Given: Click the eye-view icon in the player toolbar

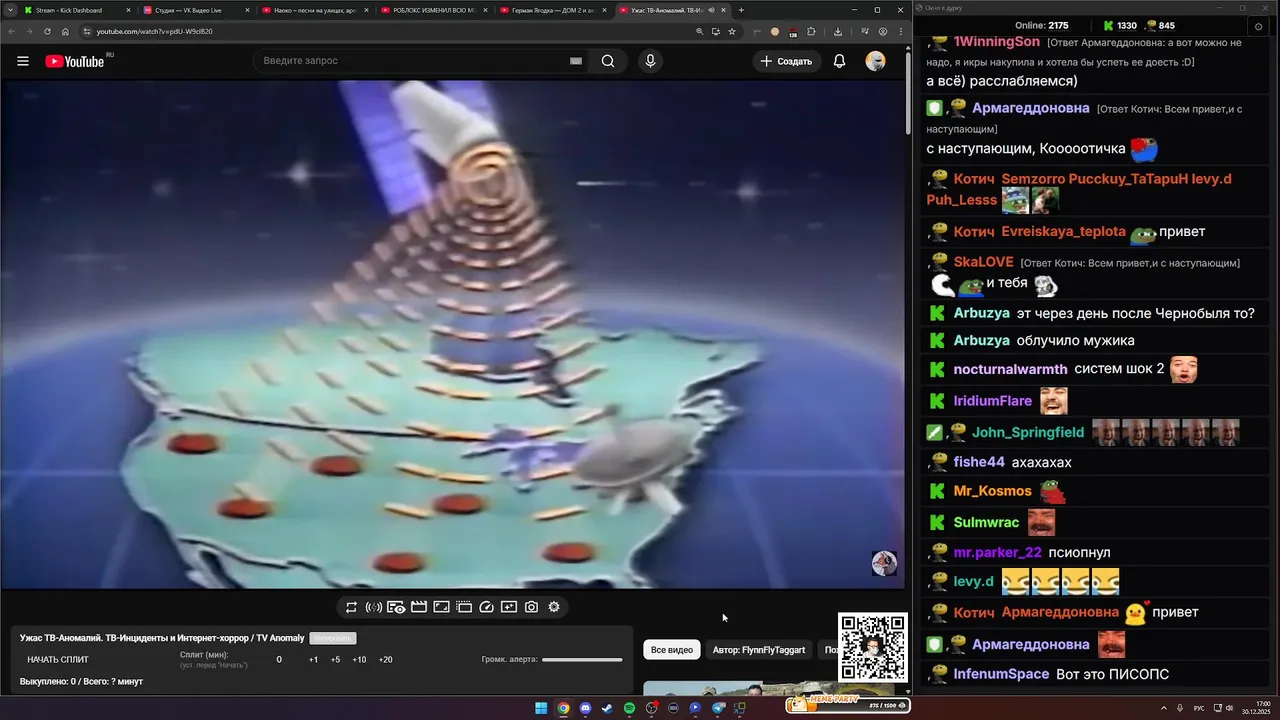Looking at the screenshot, I should [396, 607].
